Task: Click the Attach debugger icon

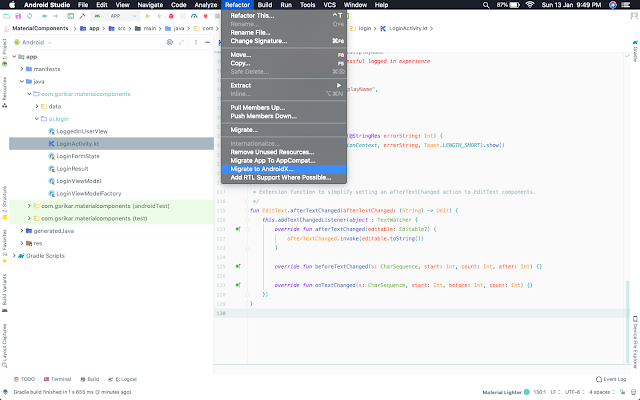Action: (x=206, y=16)
